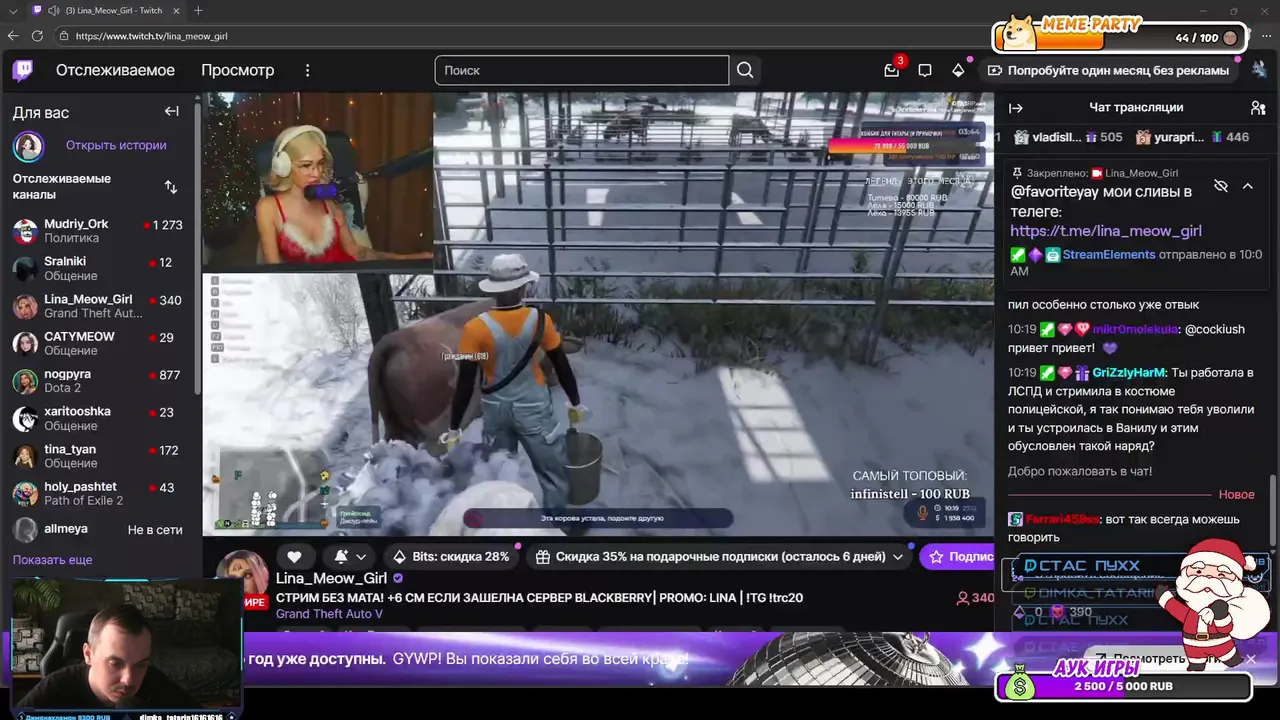Open Отслеживаемое tab in header
Viewport: 1280px width, 720px height.
(x=115, y=70)
